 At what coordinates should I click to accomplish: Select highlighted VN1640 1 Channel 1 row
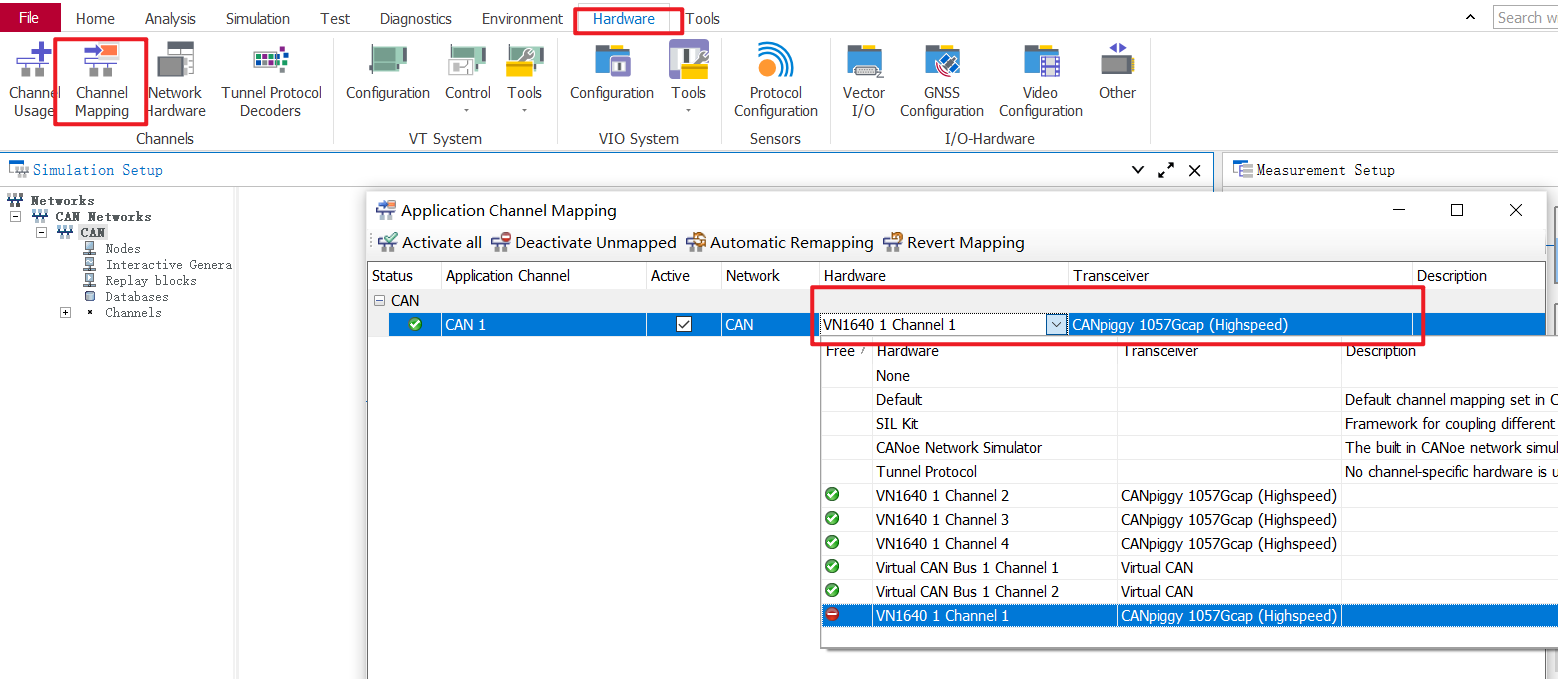tap(1189, 616)
